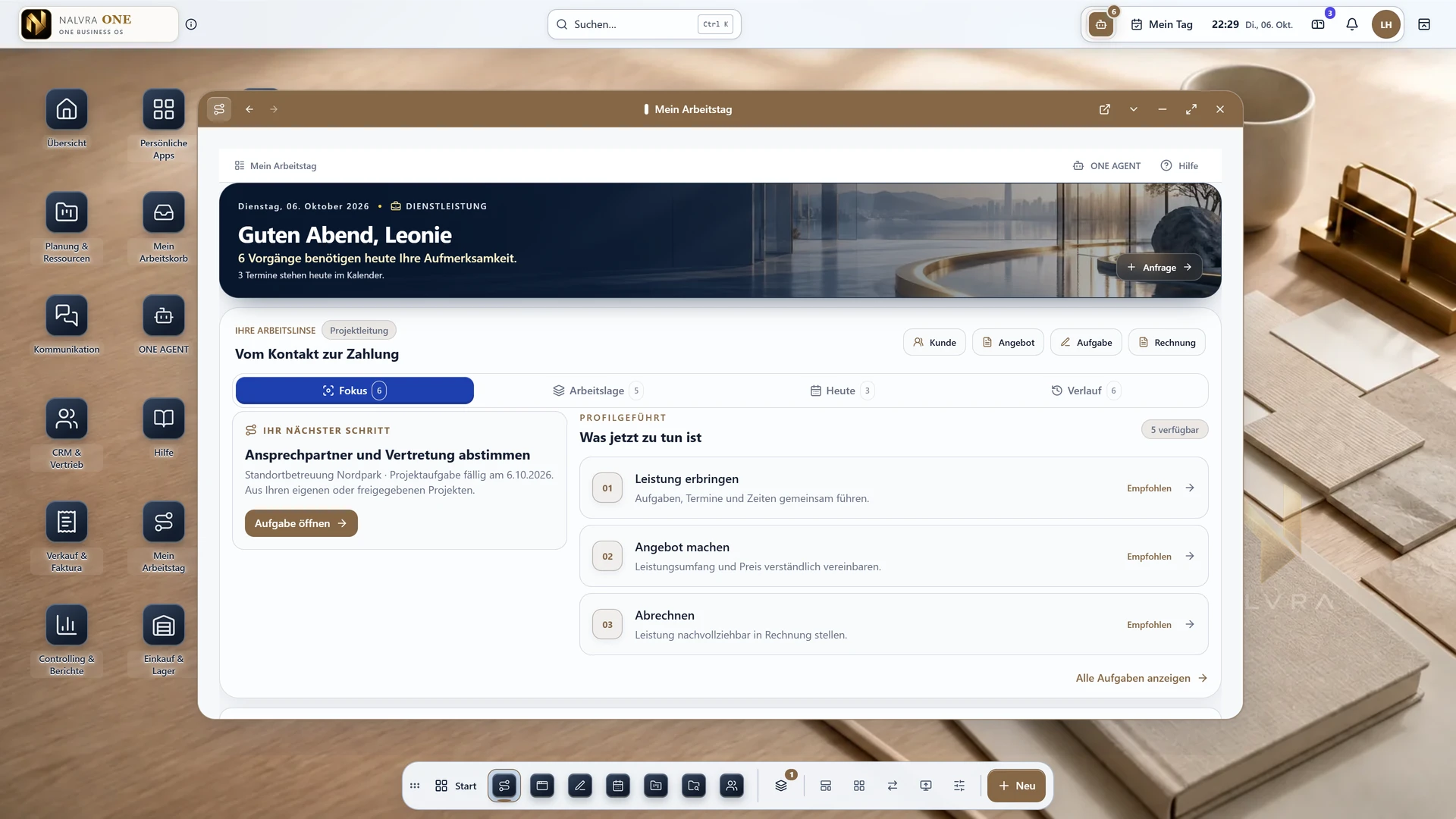Click the agent robot icon with badge 6
Image resolution: width=1456 pixels, height=819 pixels.
pyautogui.click(x=1101, y=24)
